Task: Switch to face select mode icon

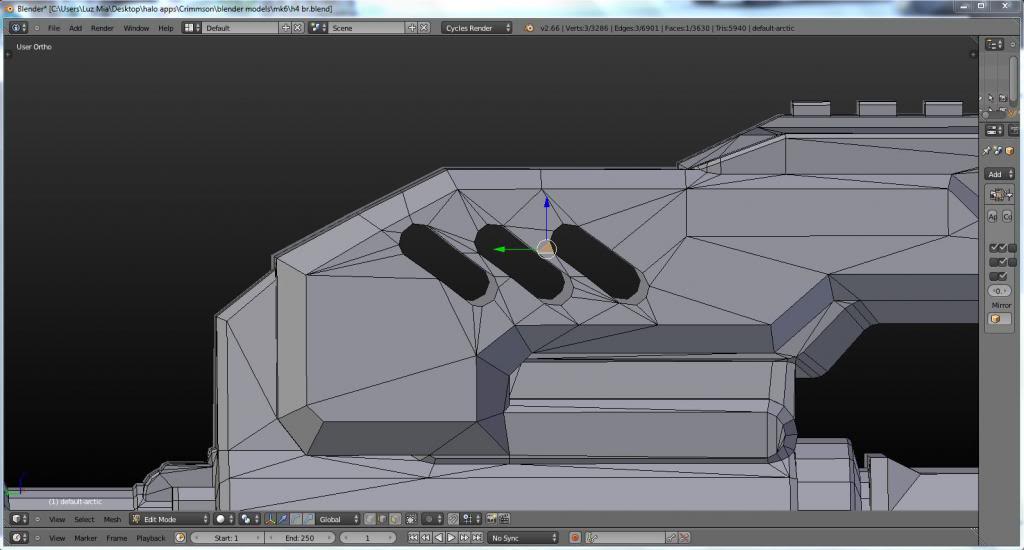Action: [x=396, y=519]
